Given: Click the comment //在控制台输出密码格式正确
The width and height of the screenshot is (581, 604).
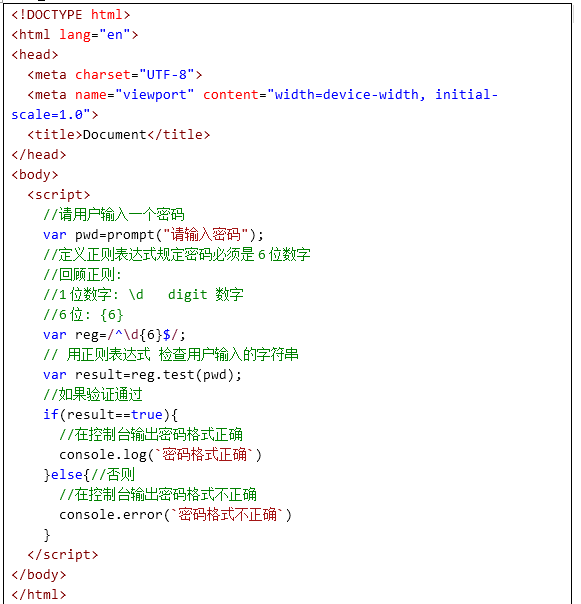Looking at the screenshot, I should pos(151,435).
